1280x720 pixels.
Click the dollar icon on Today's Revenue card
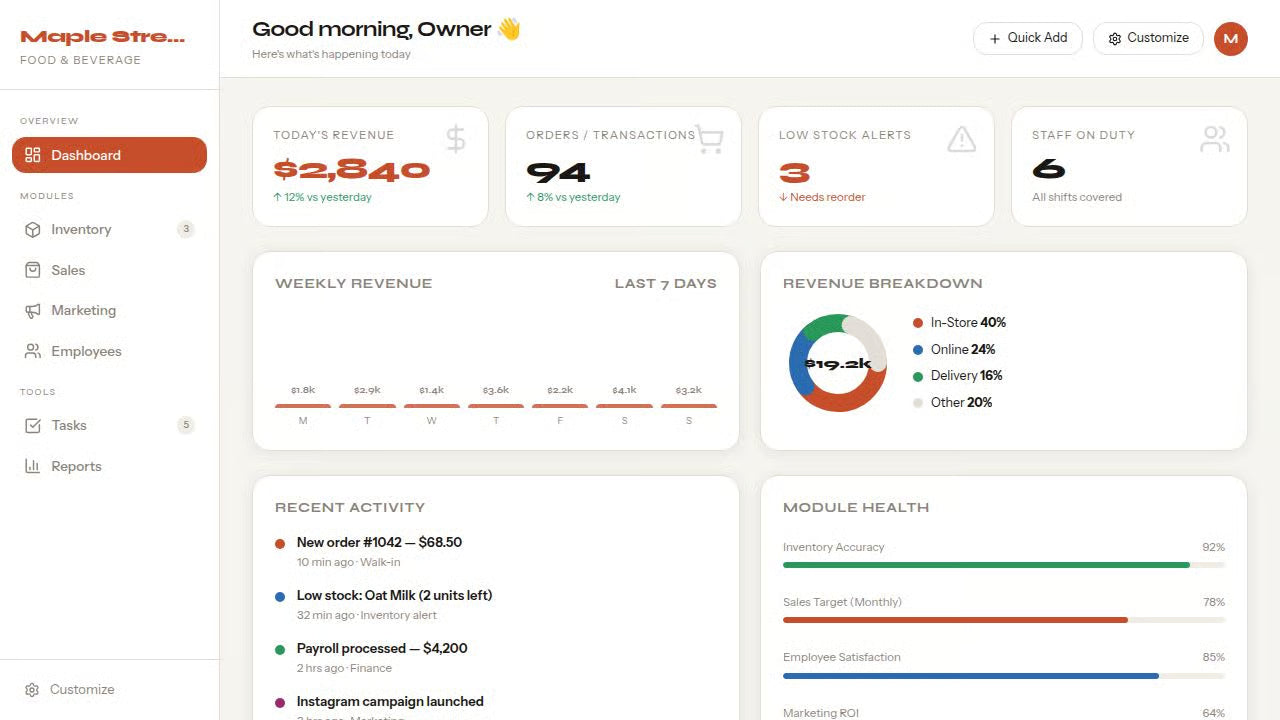[455, 138]
